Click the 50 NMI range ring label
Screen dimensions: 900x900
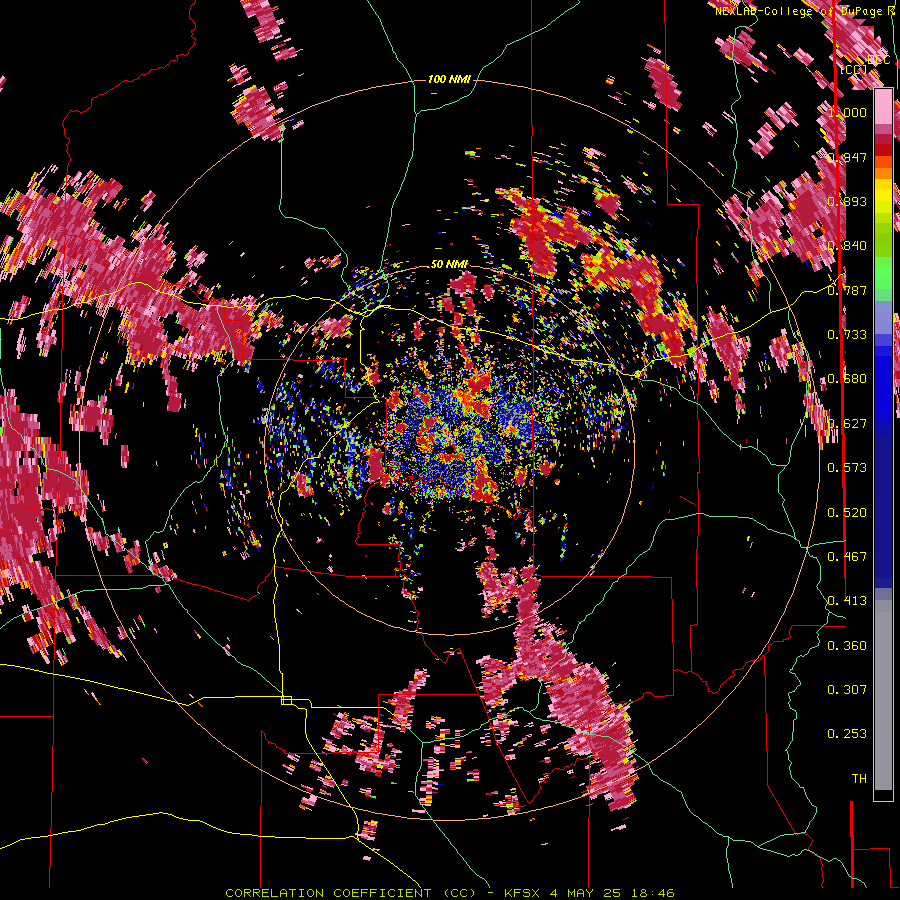coord(449,264)
